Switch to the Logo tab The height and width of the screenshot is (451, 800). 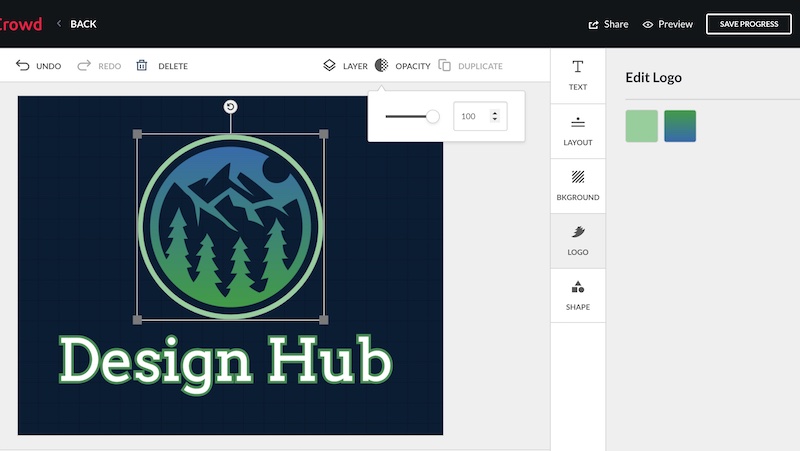[578, 240]
